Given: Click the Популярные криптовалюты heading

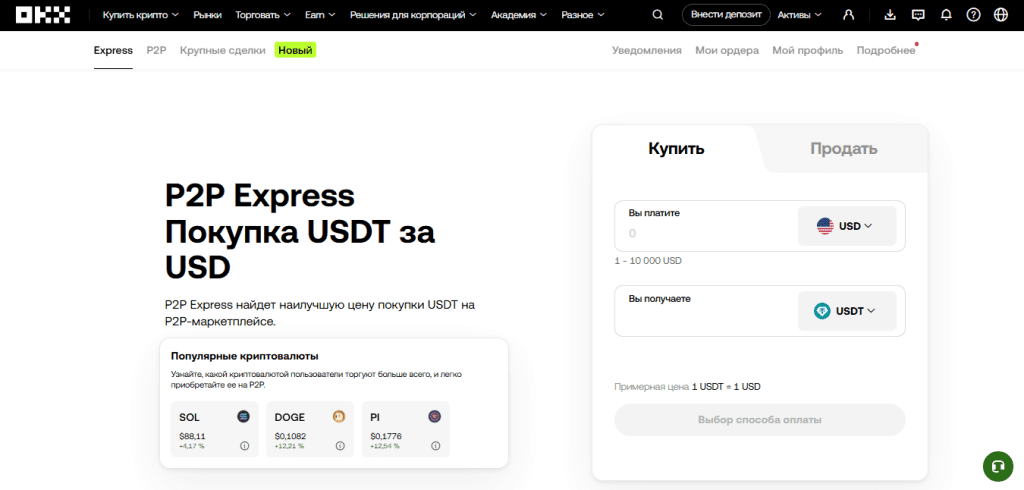Looking at the screenshot, I should pos(245,356).
